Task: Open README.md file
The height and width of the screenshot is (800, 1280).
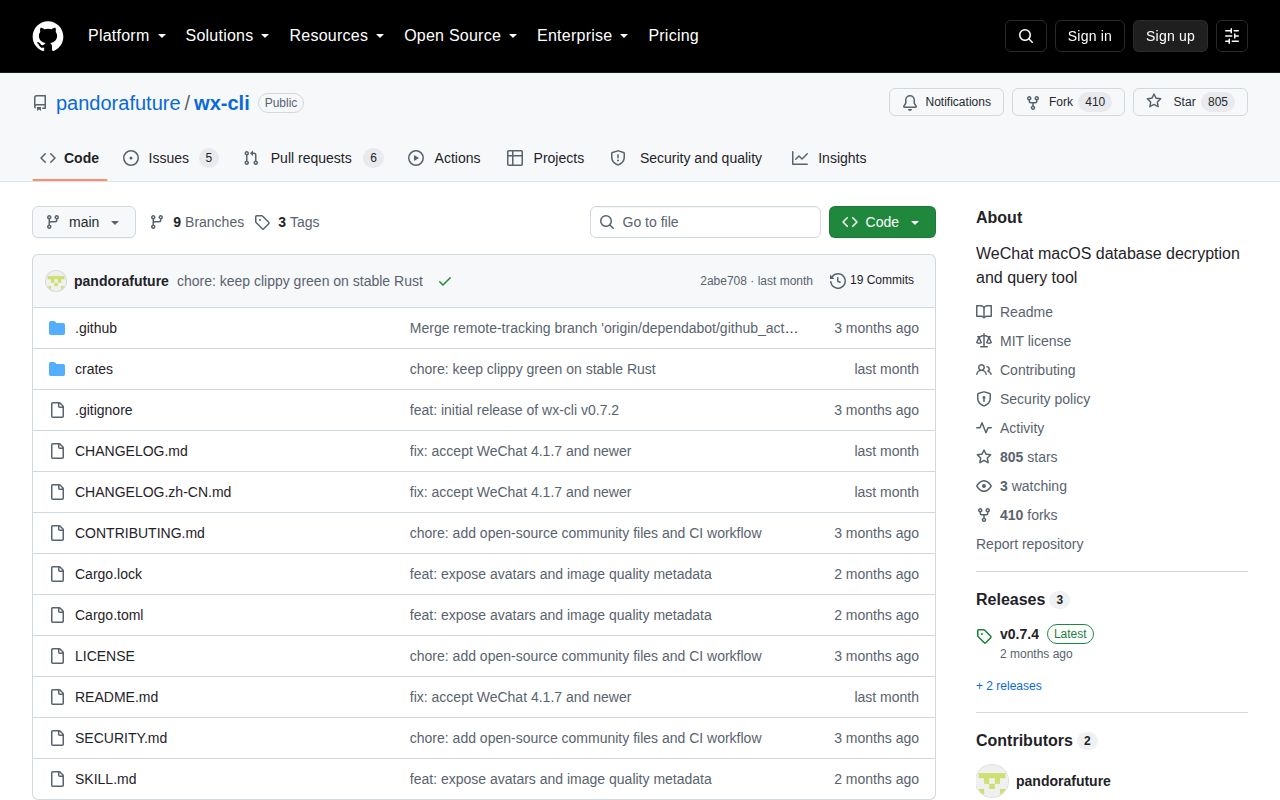Action: pyautogui.click(x=117, y=697)
